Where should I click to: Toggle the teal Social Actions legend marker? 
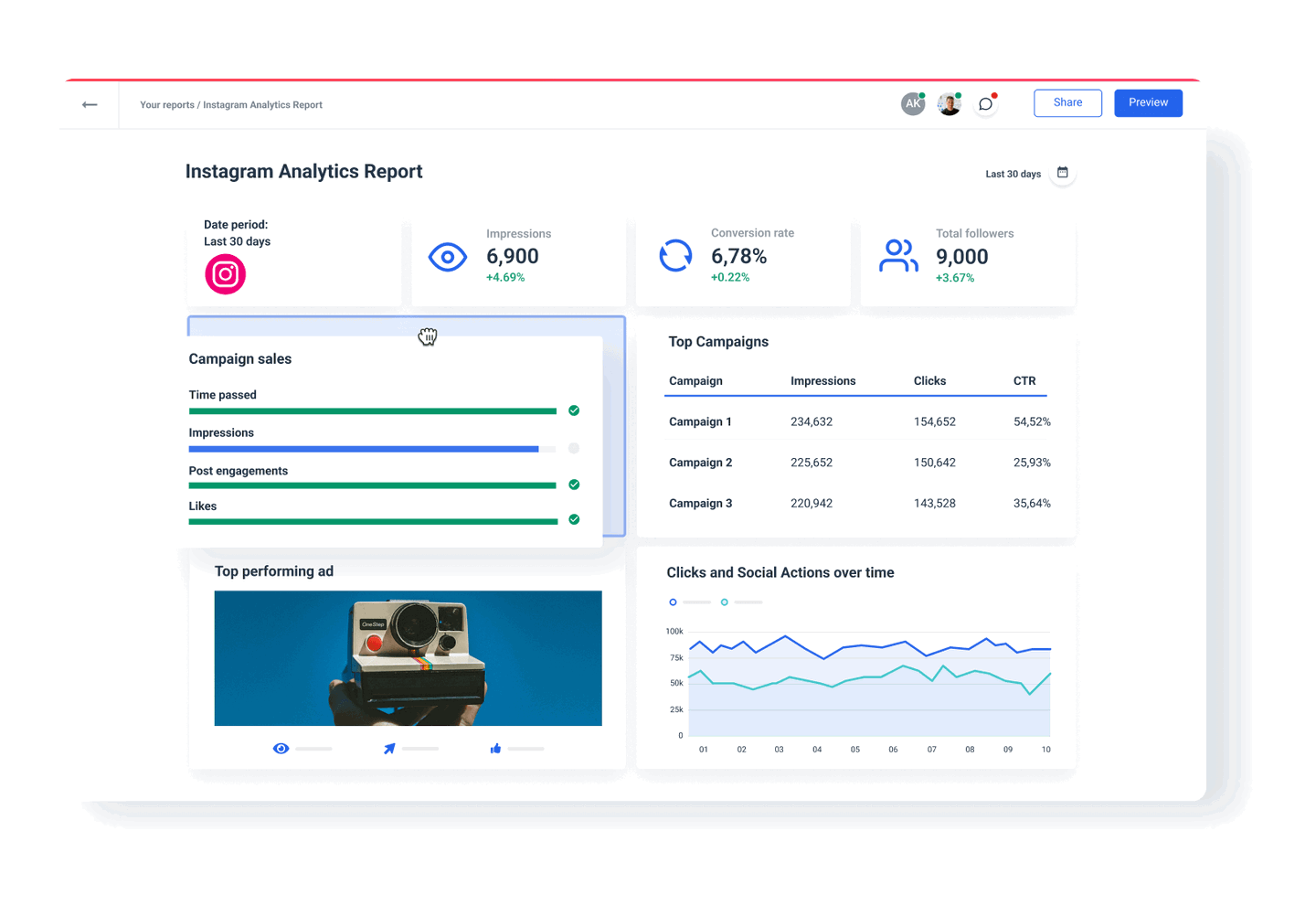[725, 602]
